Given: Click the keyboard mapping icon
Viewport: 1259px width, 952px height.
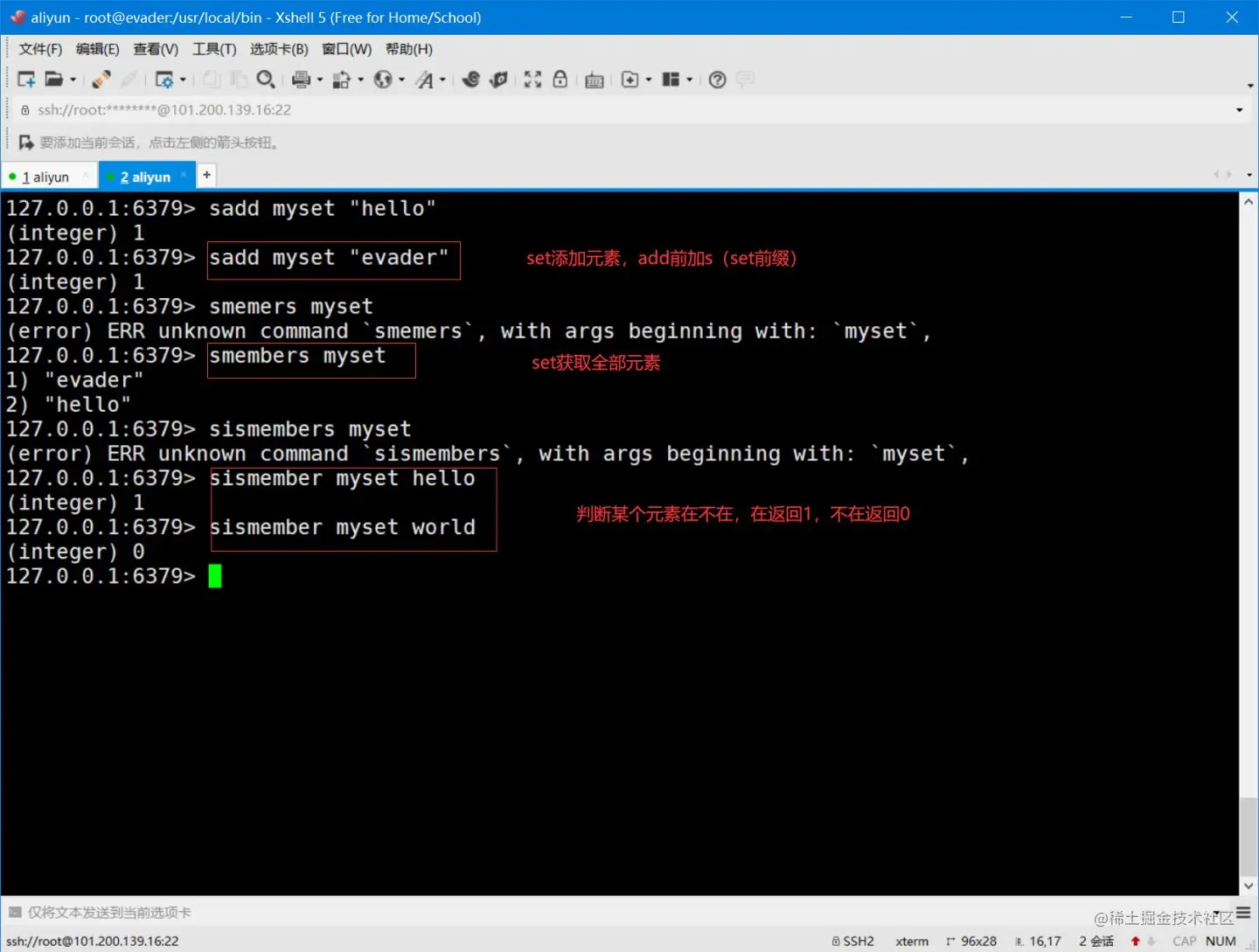Looking at the screenshot, I should click(x=595, y=80).
